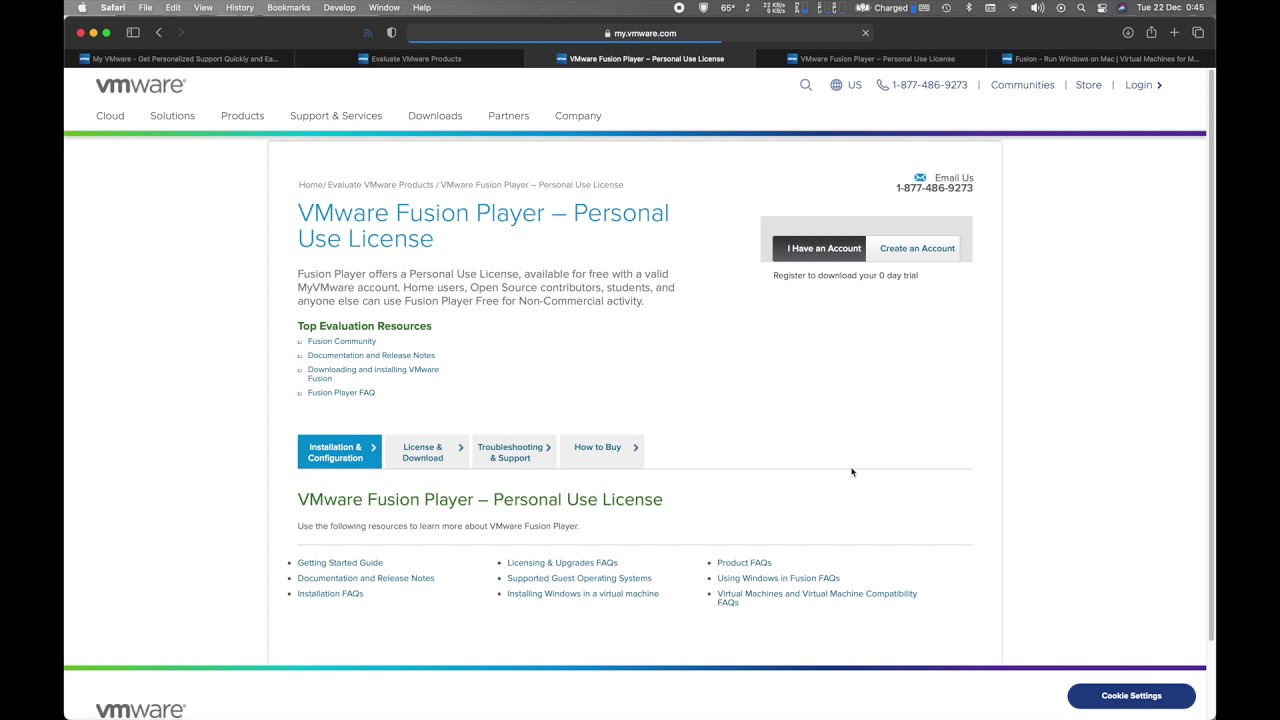The width and height of the screenshot is (1280, 720).
Task: Show tab overview icon
Action: click(x=1198, y=33)
